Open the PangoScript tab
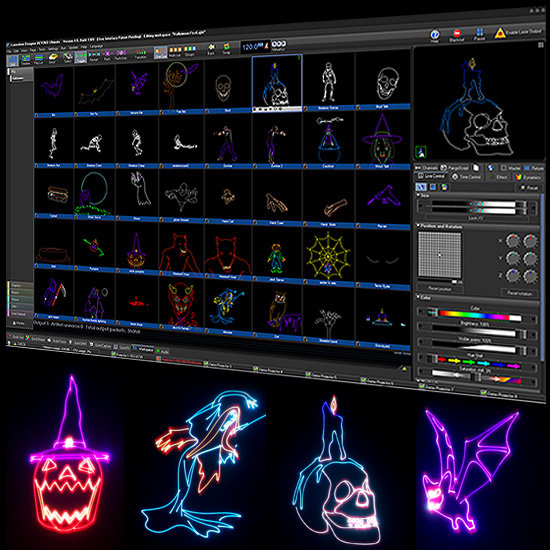Screen dimensions: 550x550 tap(455, 168)
